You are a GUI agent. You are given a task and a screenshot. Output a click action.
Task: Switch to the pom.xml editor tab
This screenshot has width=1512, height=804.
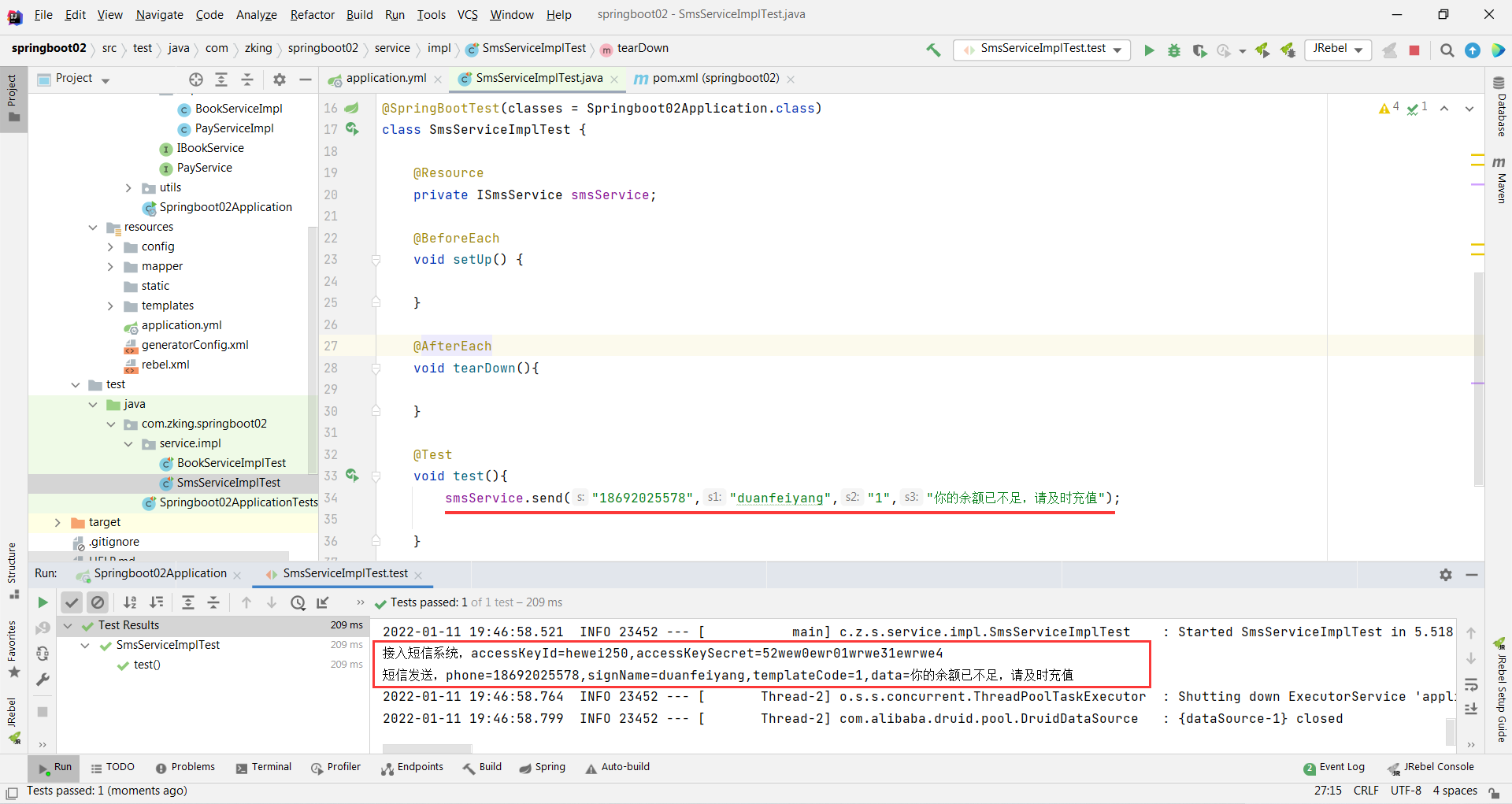[x=714, y=79]
